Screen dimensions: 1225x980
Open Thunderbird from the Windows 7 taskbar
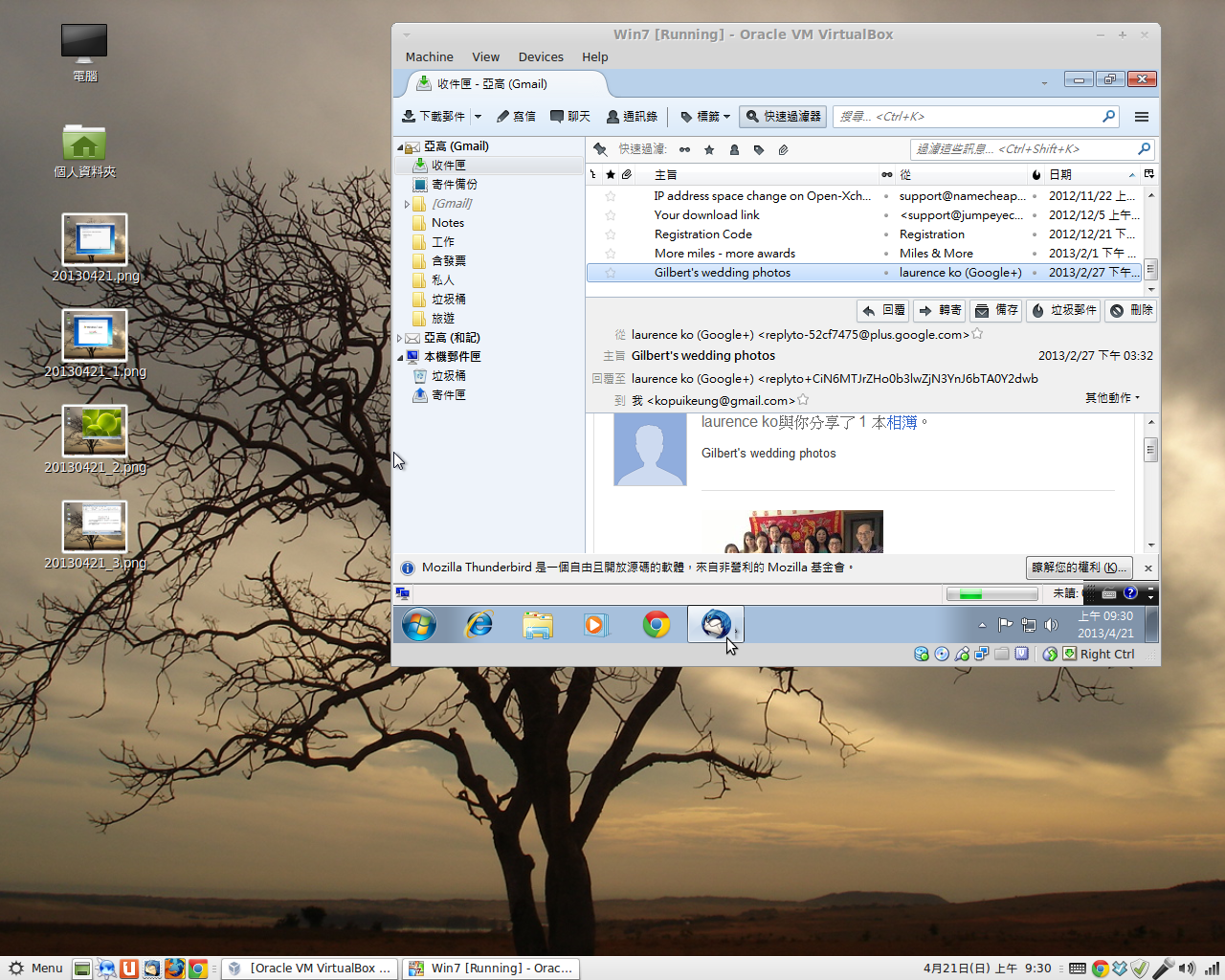point(715,625)
